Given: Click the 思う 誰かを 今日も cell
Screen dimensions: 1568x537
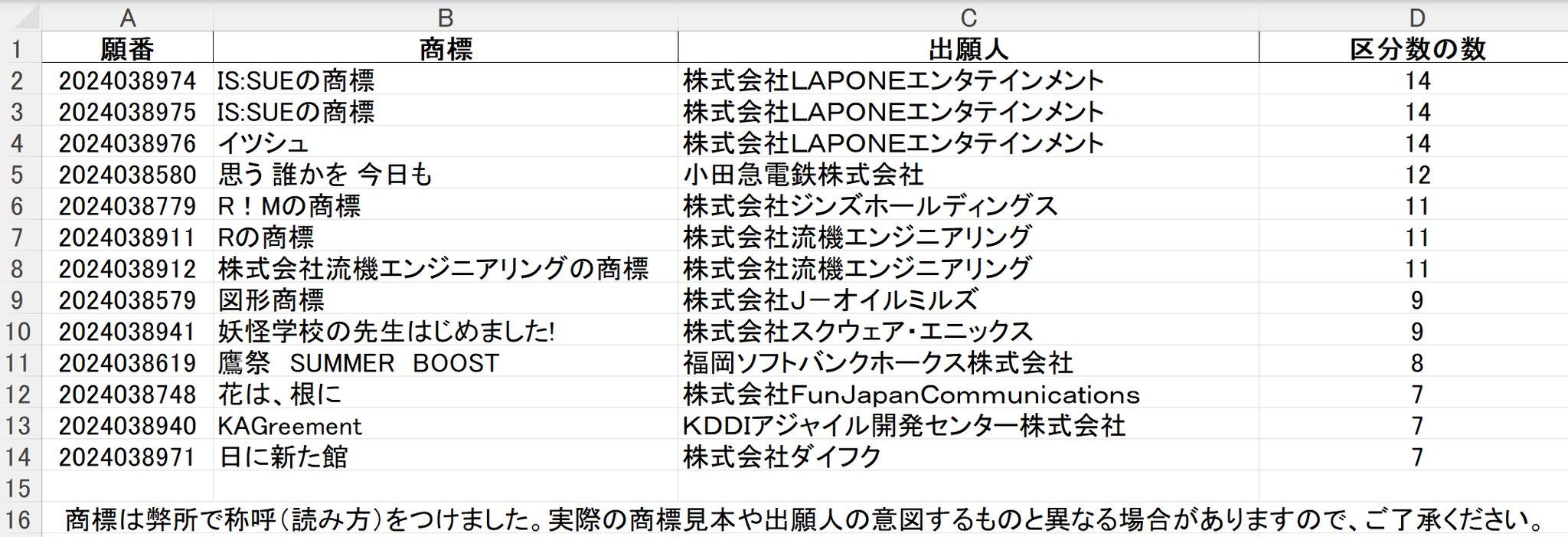Looking at the screenshot, I should (446, 175).
